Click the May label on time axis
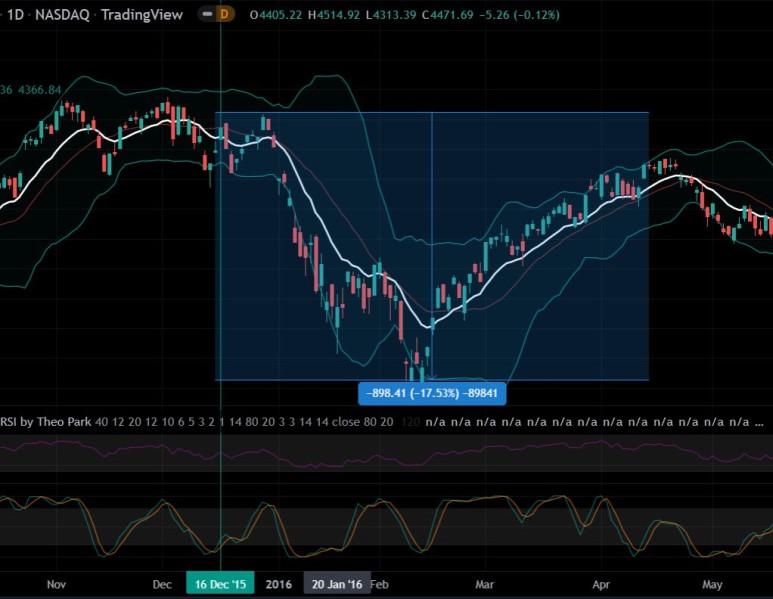 point(712,584)
